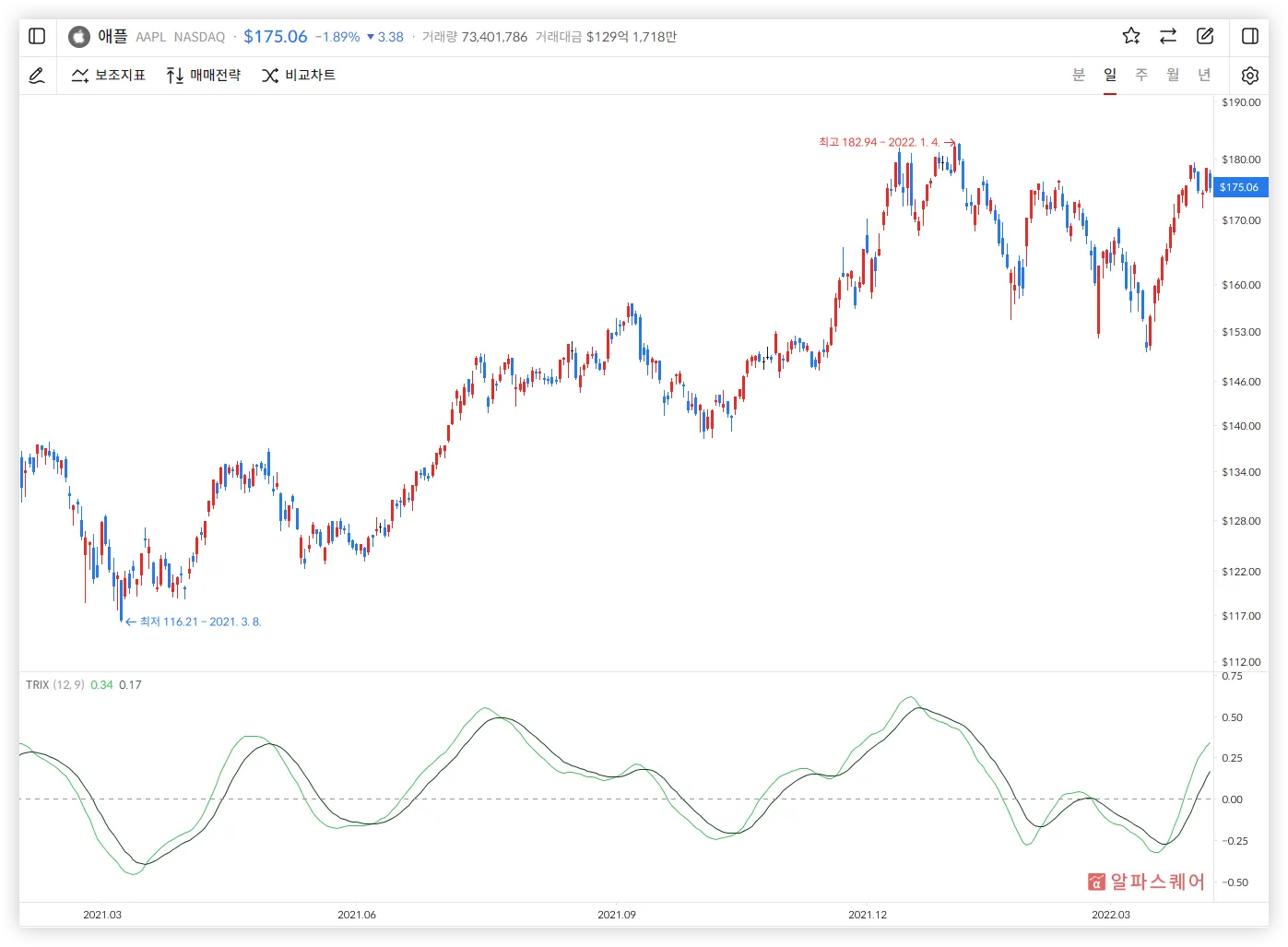Click the 애플 stock name
Screen dimensions: 1288x947
tap(112, 36)
